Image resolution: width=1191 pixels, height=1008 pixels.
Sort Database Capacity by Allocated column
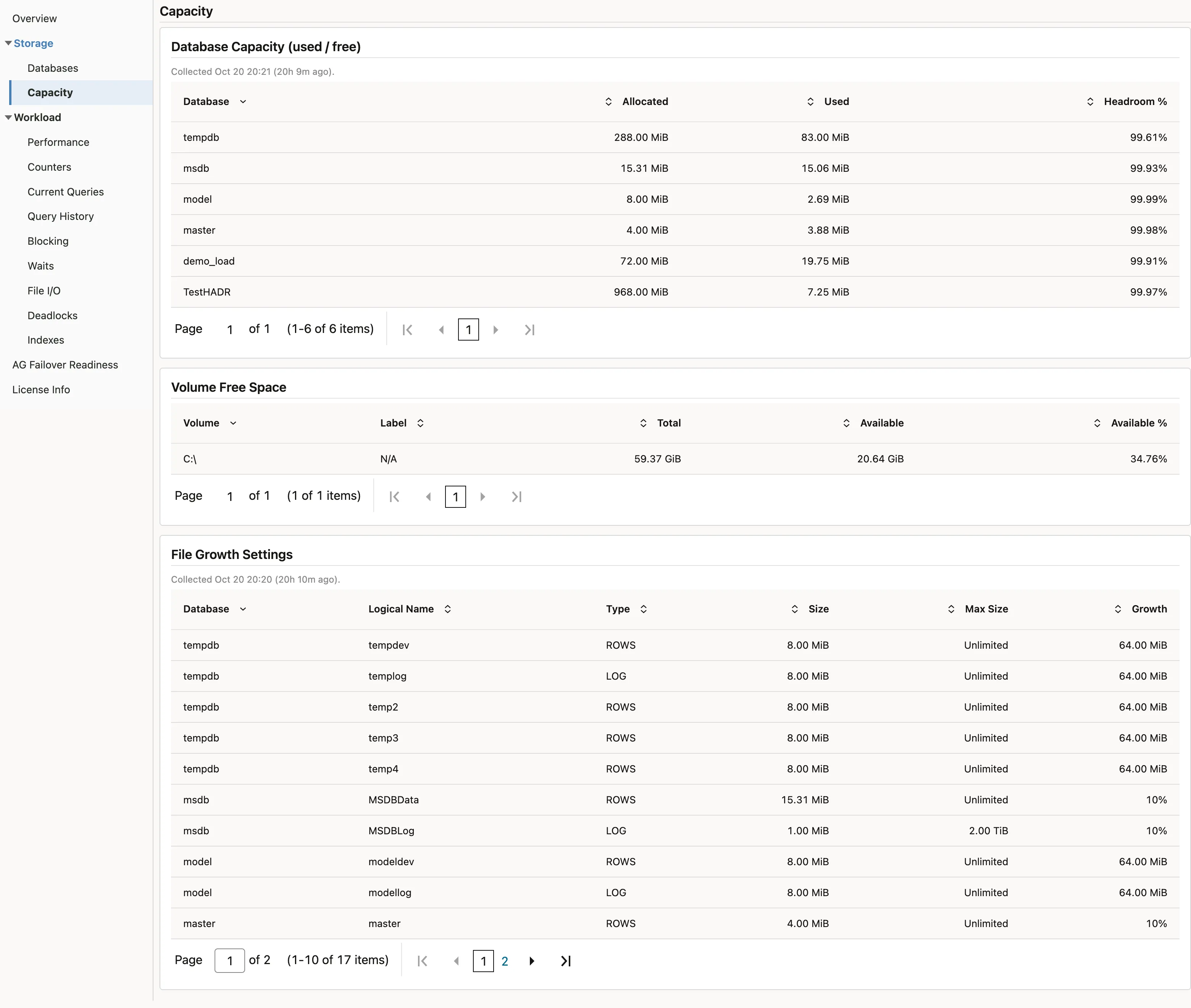coord(608,102)
